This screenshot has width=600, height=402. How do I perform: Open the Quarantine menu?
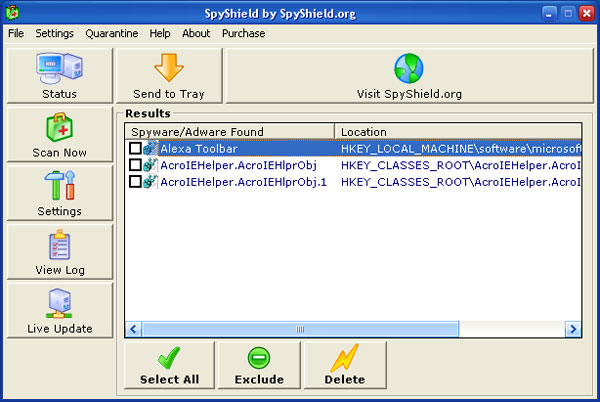pyautogui.click(x=112, y=34)
